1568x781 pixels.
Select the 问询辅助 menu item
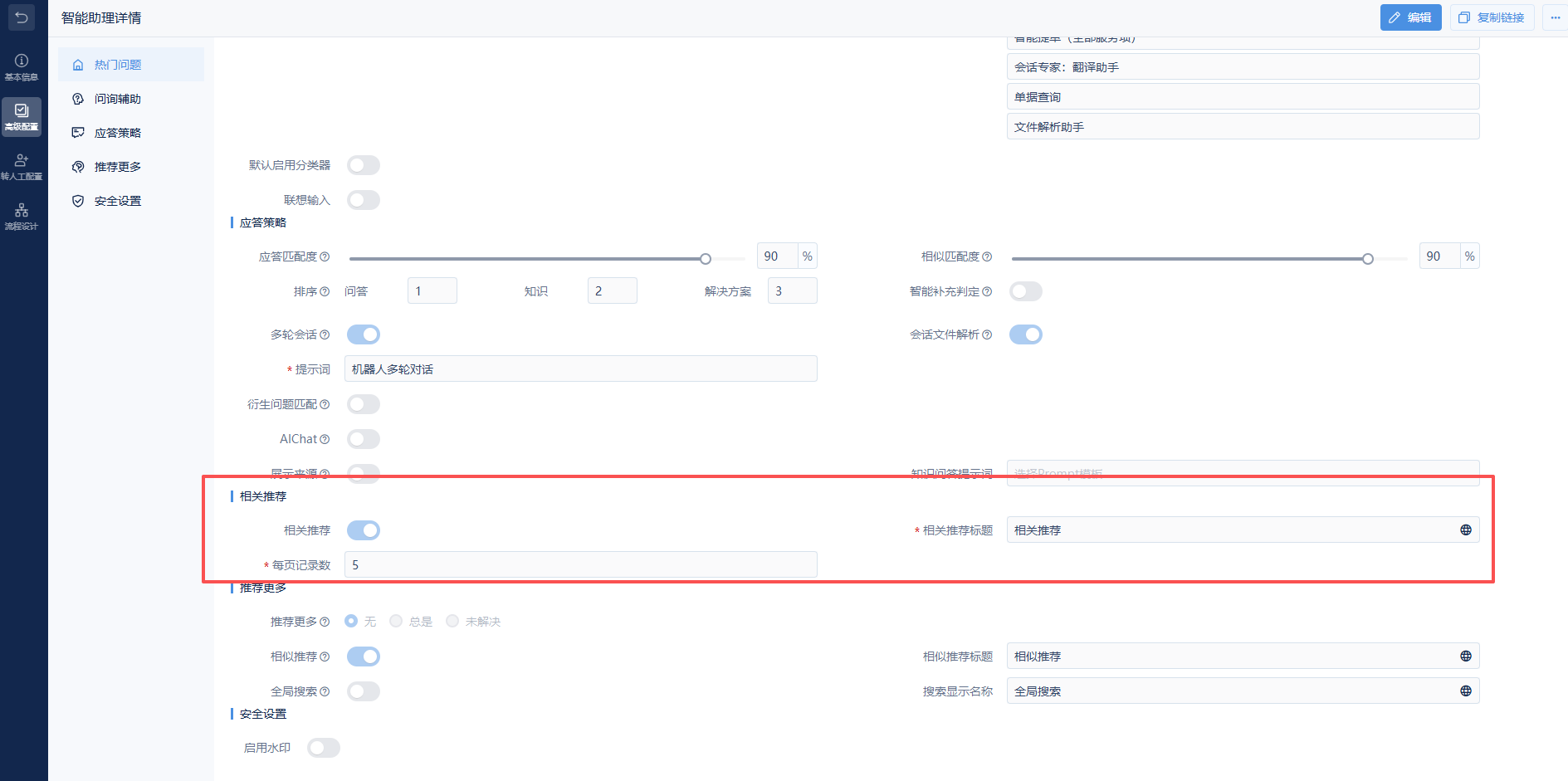117,99
